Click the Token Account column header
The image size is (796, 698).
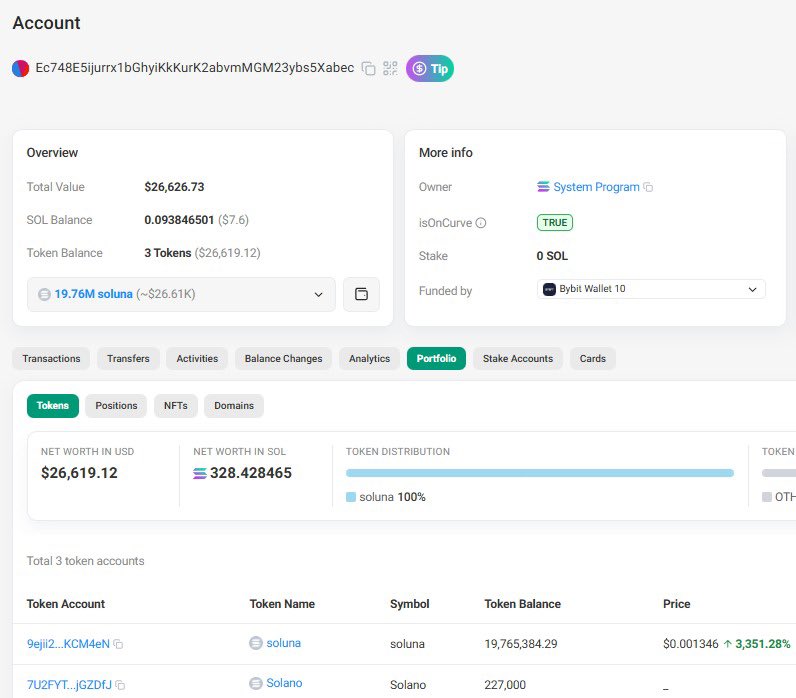point(65,604)
